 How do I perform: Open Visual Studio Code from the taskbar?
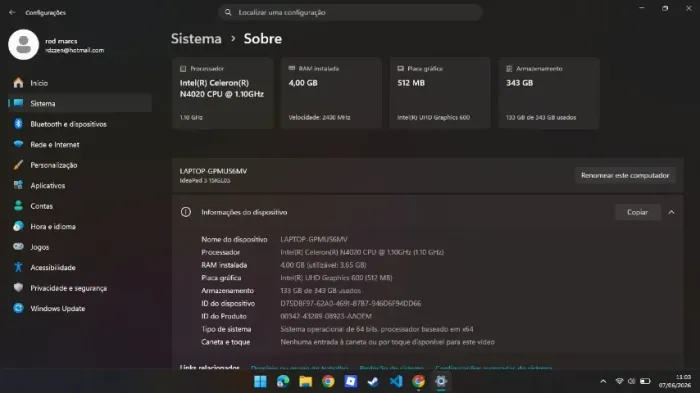pos(396,381)
